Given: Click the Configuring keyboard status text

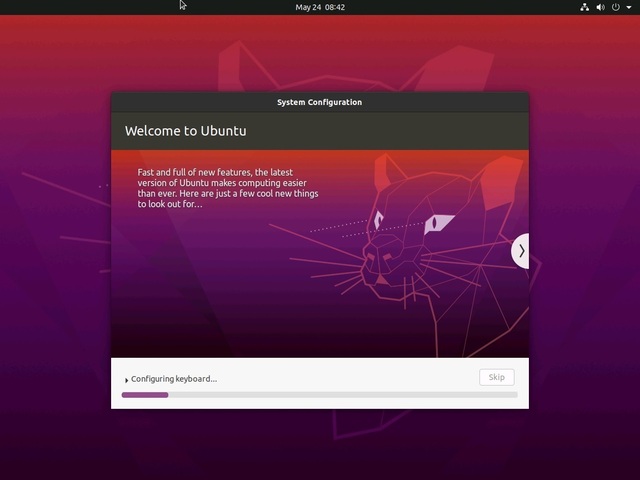Looking at the screenshot, I should point(174,379).
